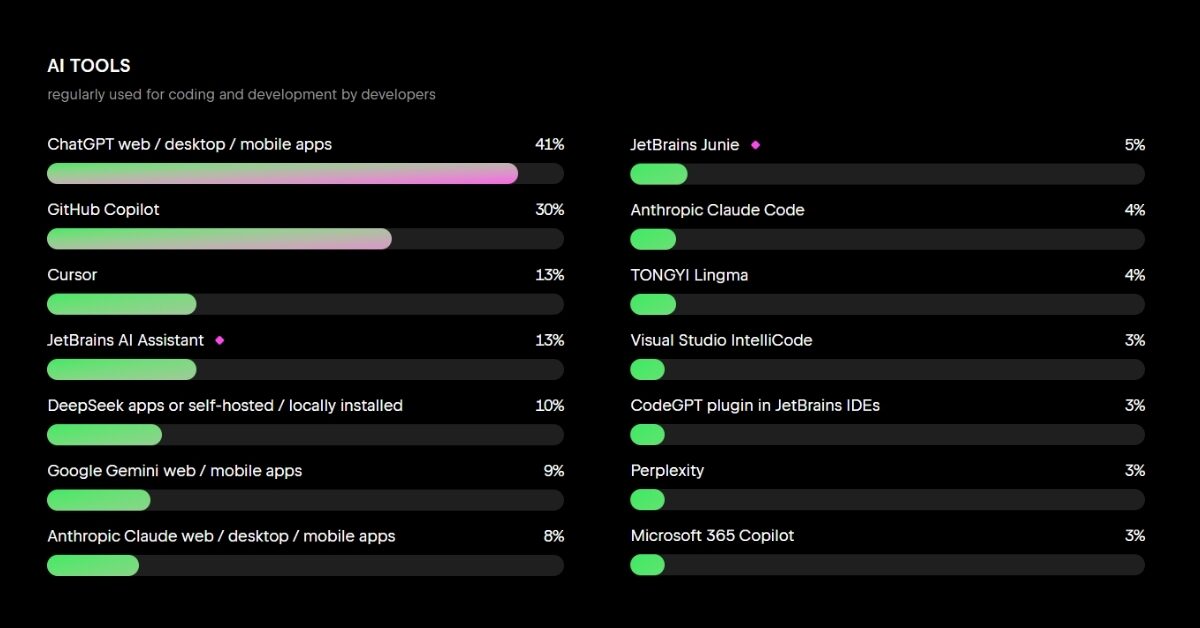This screenshot has height=628, width=1200.
Task: Click the CodeGPT plugin in JetBrains IDEs label
Action: [x=755, y=405]
